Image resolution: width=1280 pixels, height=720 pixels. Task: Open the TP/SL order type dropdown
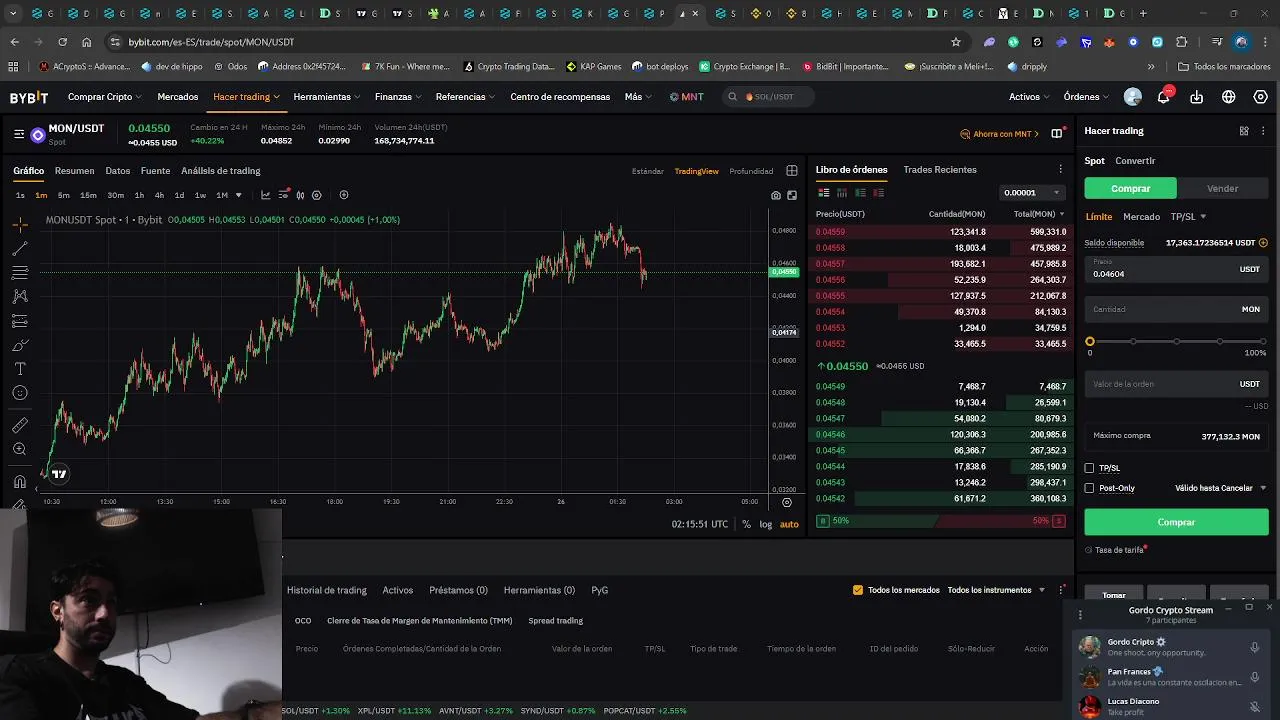pyautogui.click(x=1188, y=217)
